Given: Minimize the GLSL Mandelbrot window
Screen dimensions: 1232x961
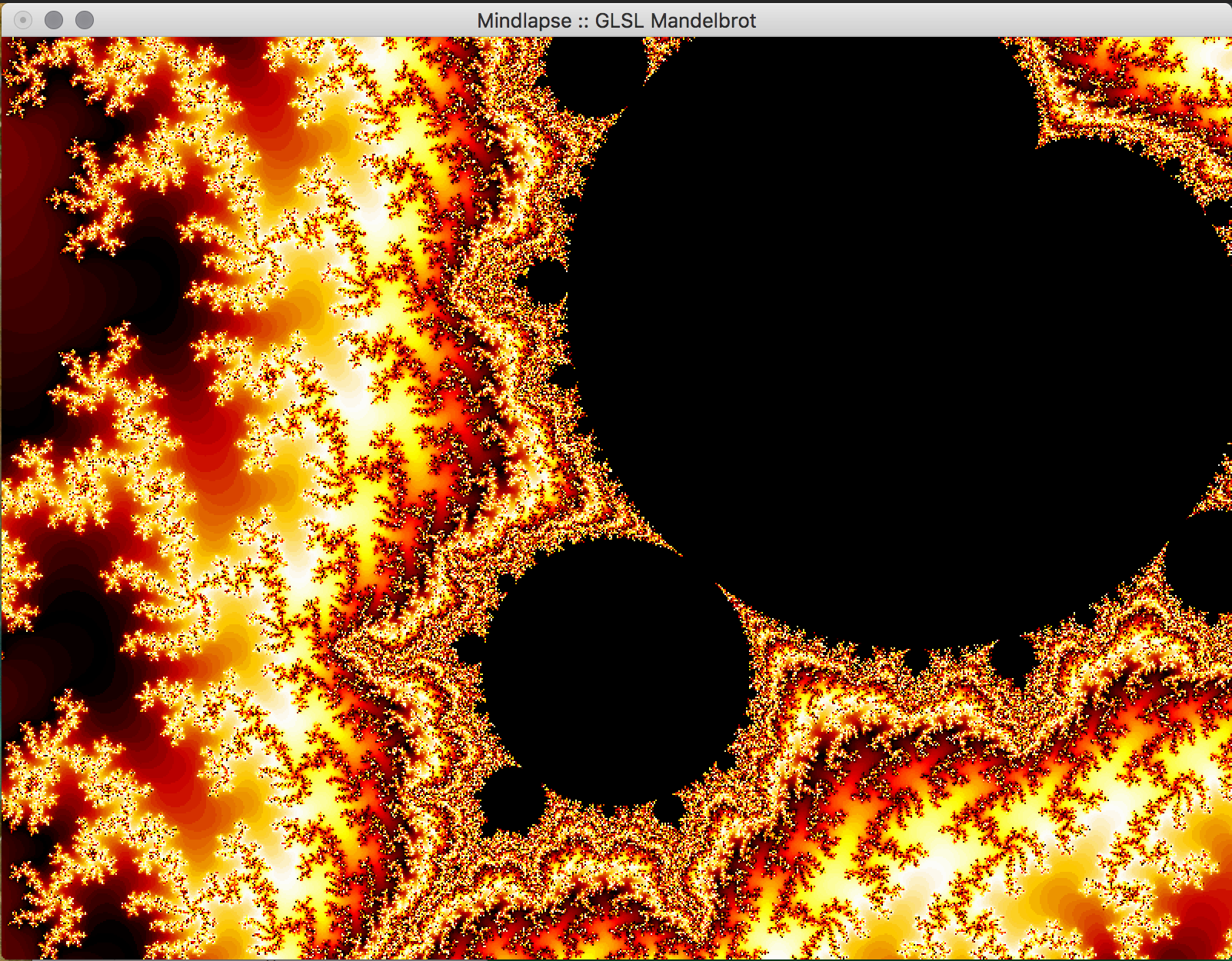Looking at the screenshot, I should pyautogui.click(x=54, y=20).
